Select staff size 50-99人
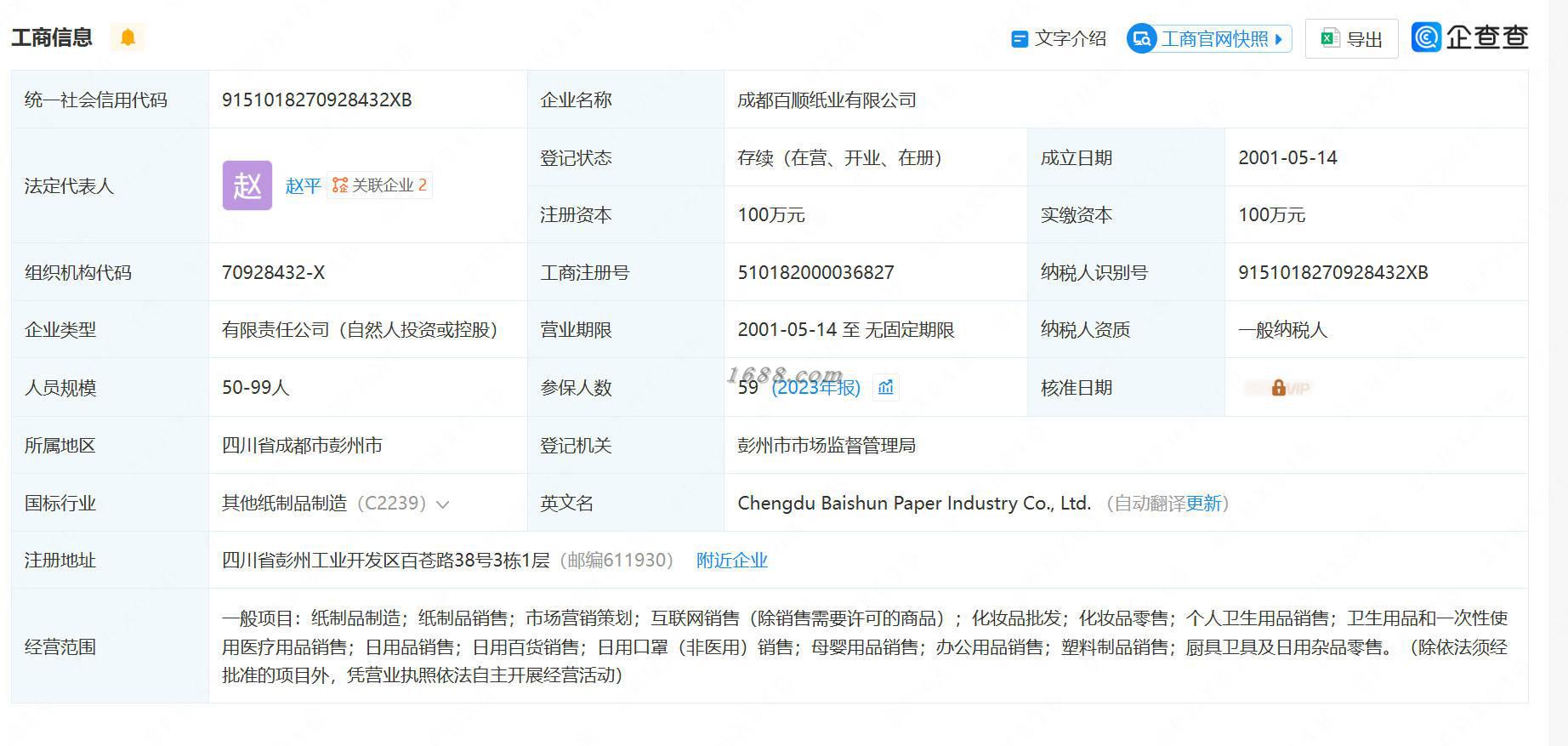The height and width of the screenshot is (746, 1568). coord(256,388)
